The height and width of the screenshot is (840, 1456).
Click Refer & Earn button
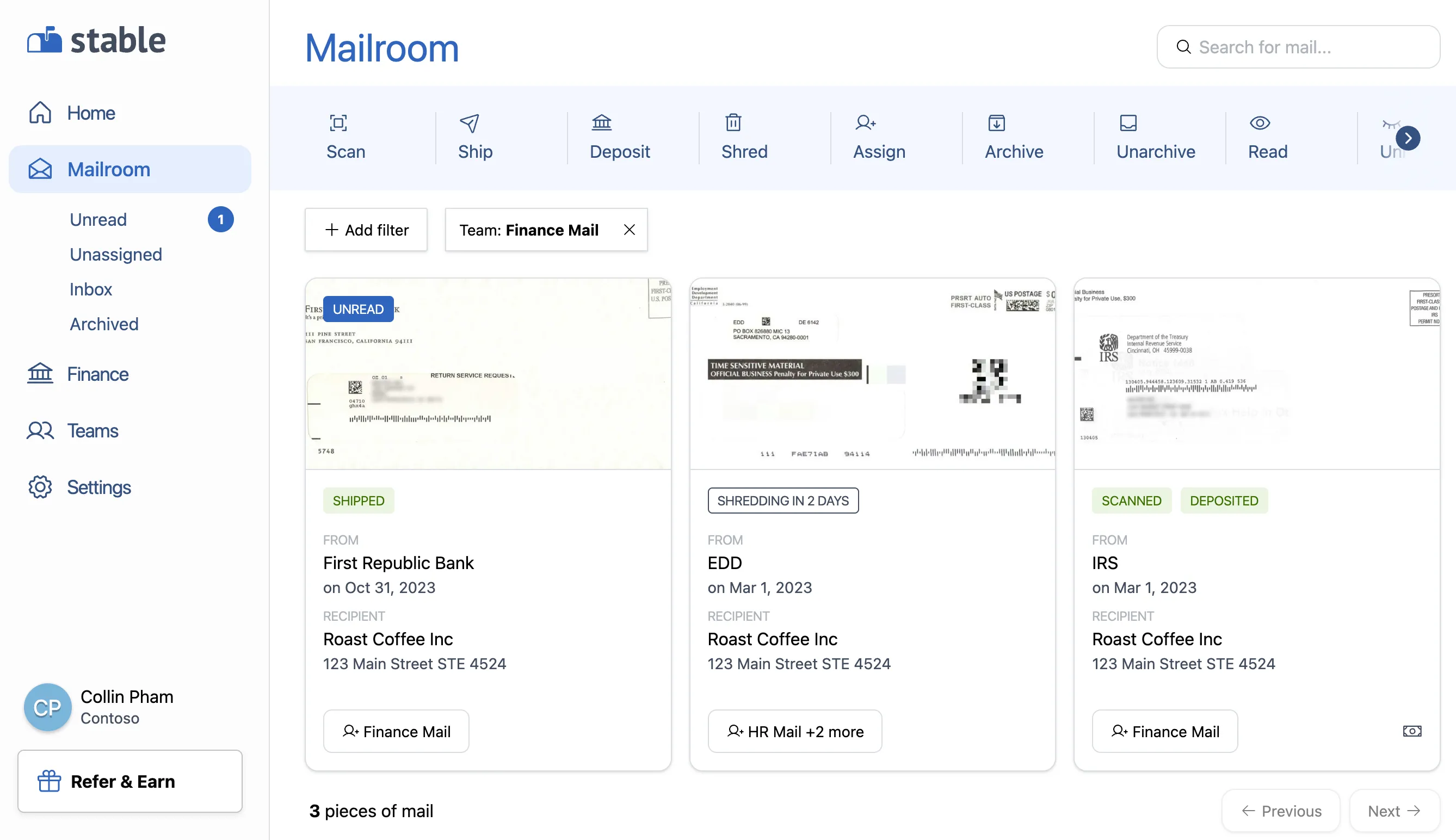(x=130, y=781)
